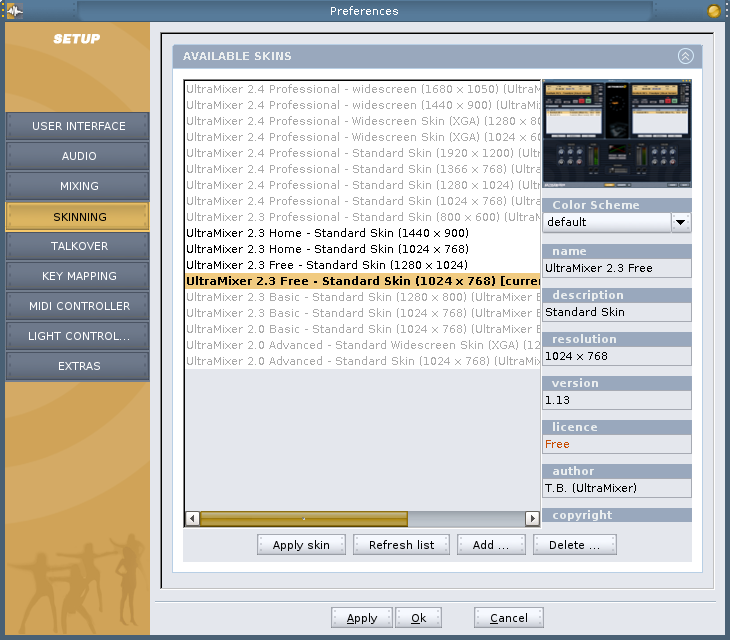
Task: Open the MIDI Controller settings tab
Action: tap(78, 306)
